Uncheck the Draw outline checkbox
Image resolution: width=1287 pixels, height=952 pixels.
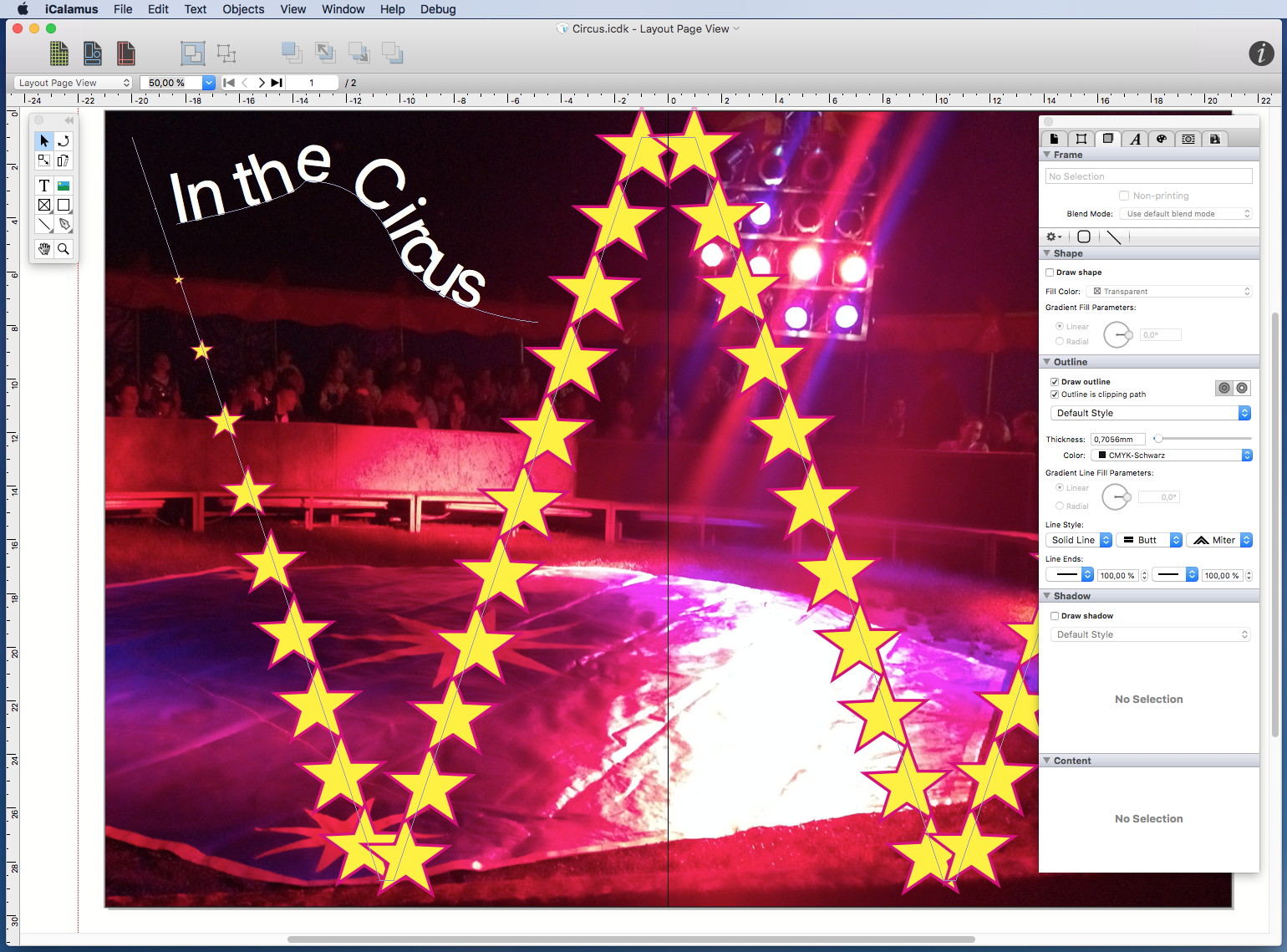pyautogui.click(x=1055, y=382)
